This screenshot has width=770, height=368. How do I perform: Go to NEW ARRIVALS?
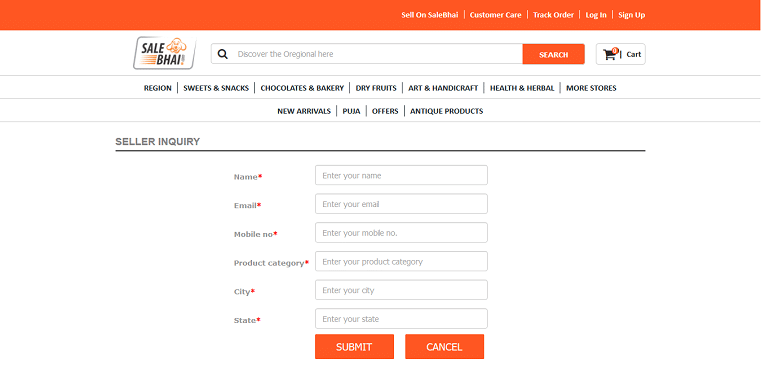304,111
